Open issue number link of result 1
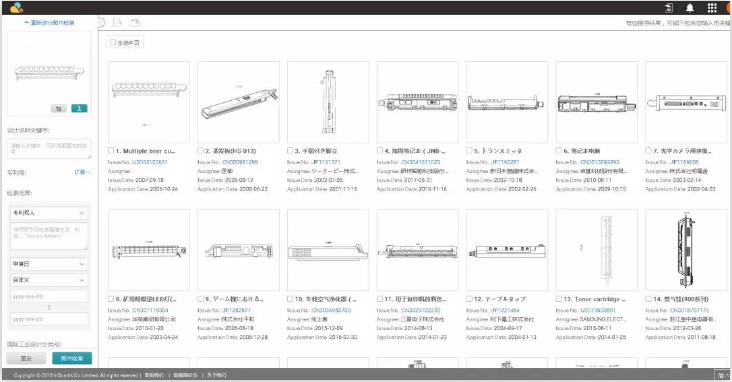Screen dimensions: 732x382 pyautogui.click(x=149, y=162)
